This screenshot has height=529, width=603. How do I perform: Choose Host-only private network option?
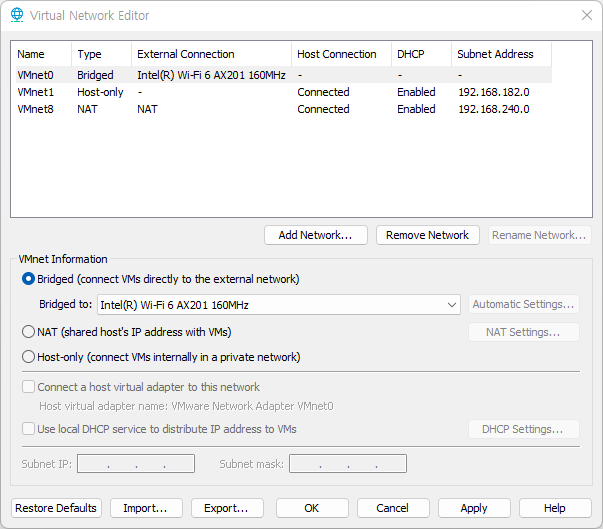[x=28, y=357]
